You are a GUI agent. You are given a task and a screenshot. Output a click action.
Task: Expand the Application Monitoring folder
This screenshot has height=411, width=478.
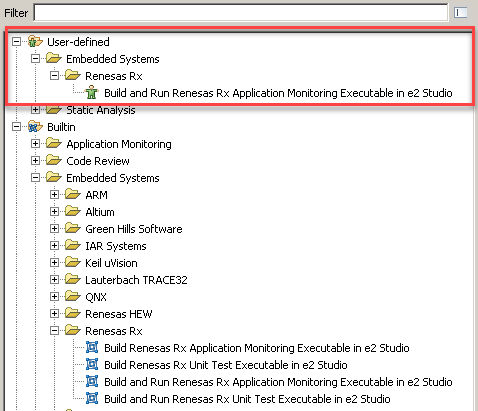[x=35, y=144]
